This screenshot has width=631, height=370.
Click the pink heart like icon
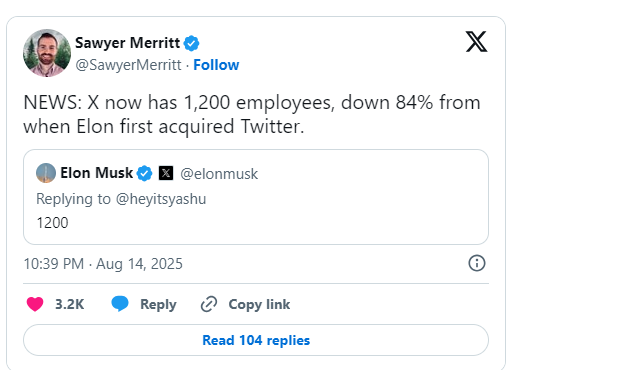click(35, 304)
